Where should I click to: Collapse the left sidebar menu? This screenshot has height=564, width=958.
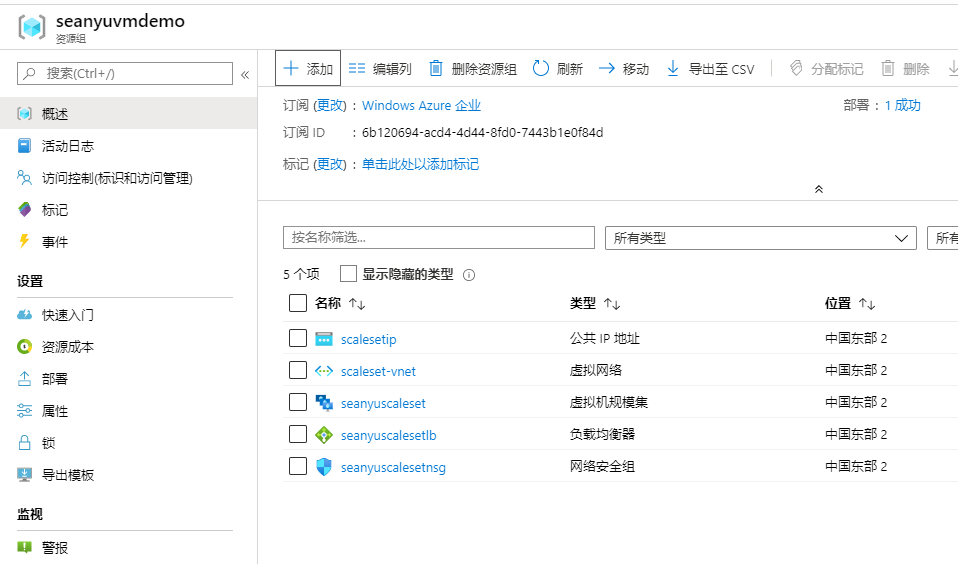pyautogui.click(x=245, y=74)
